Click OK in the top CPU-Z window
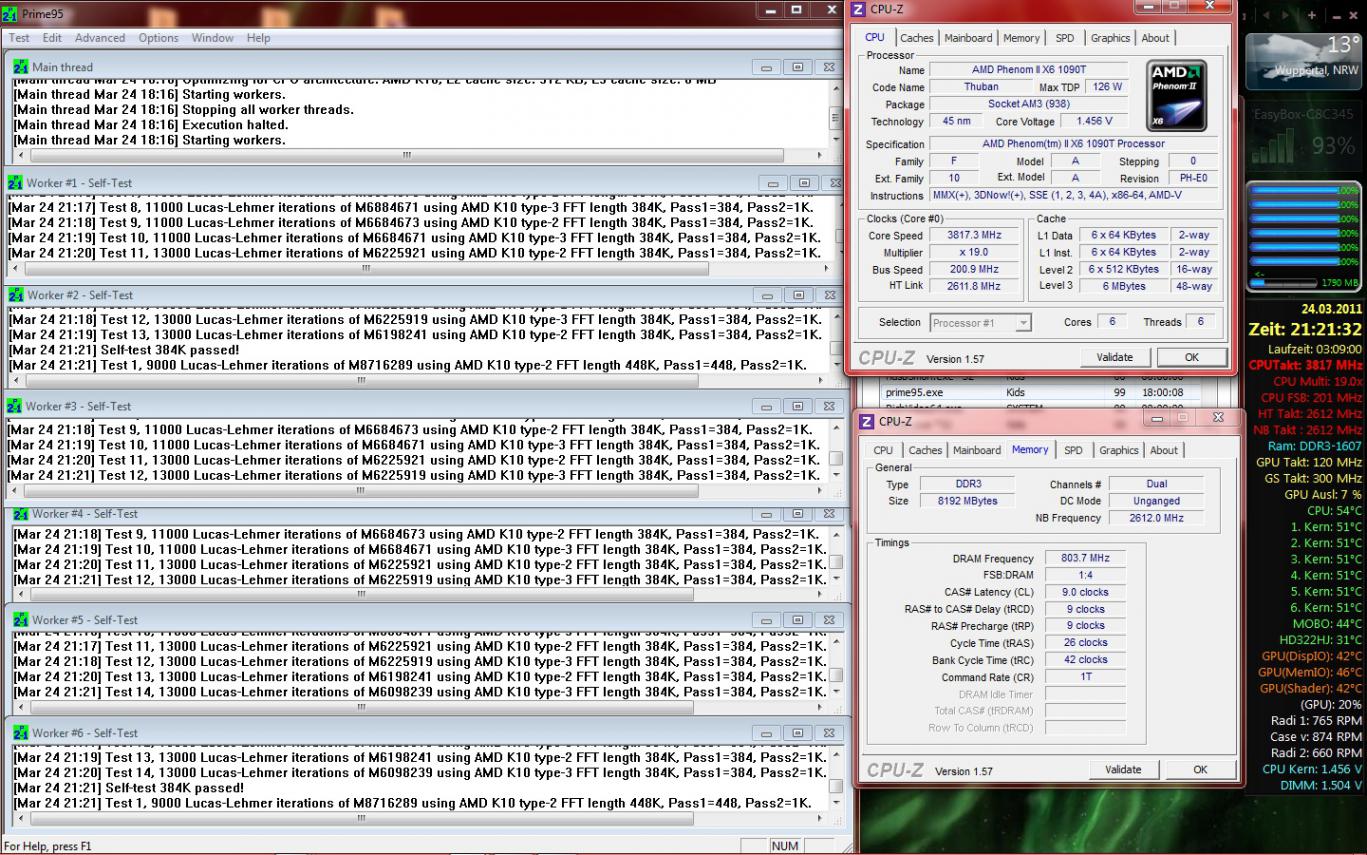The height and width of the screenshot is (855, 1367). 1191,357
